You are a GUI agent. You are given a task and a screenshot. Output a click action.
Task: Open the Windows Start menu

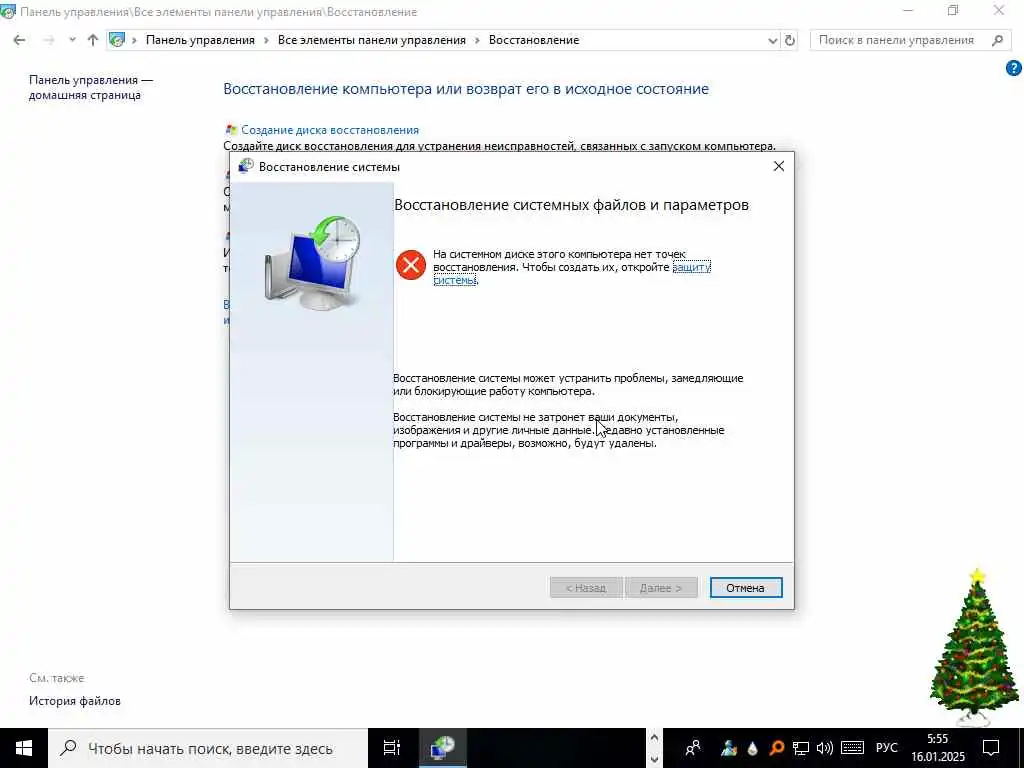24,748
